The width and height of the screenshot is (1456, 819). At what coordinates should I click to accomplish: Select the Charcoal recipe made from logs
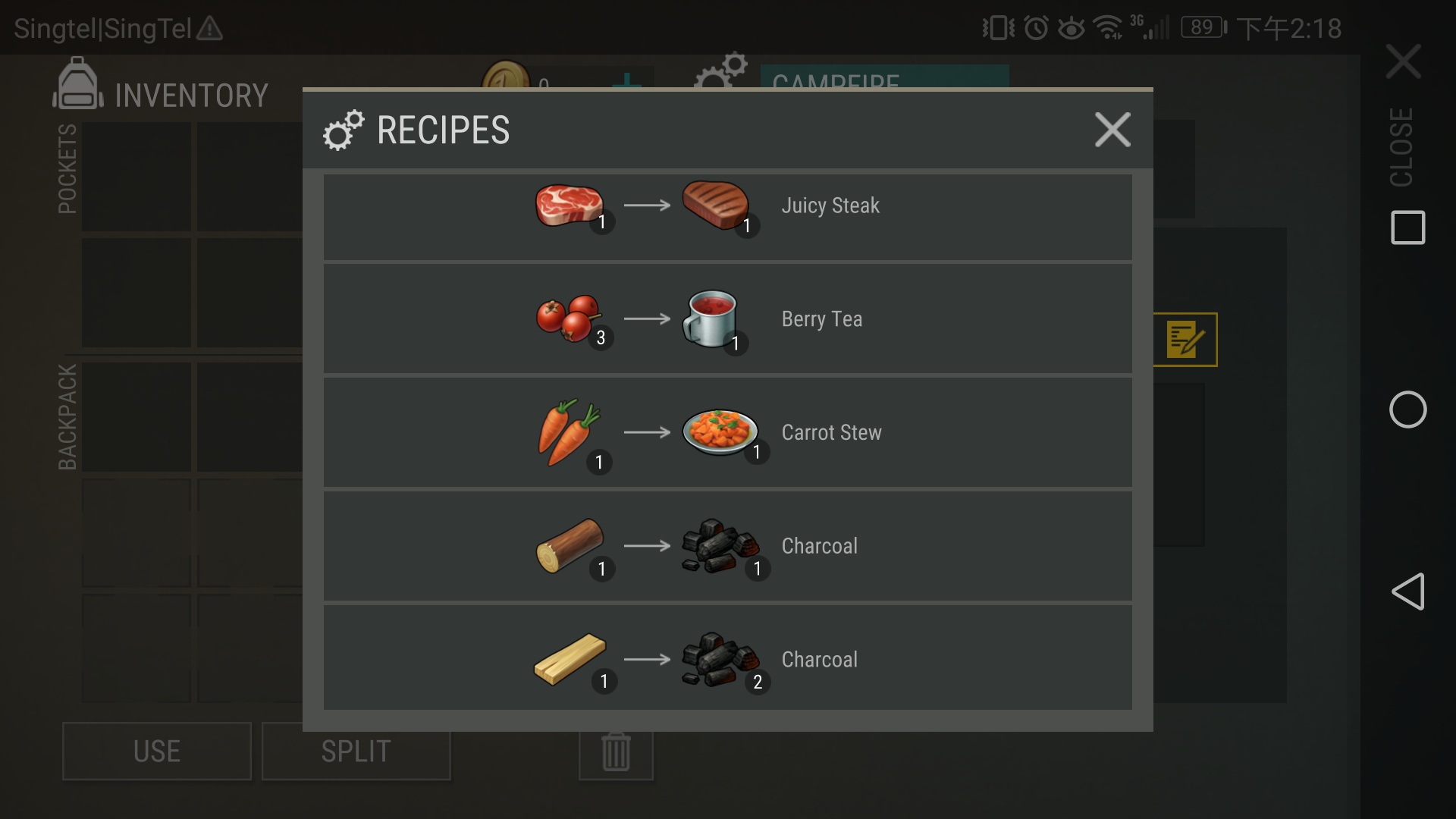tap(728, 546)
